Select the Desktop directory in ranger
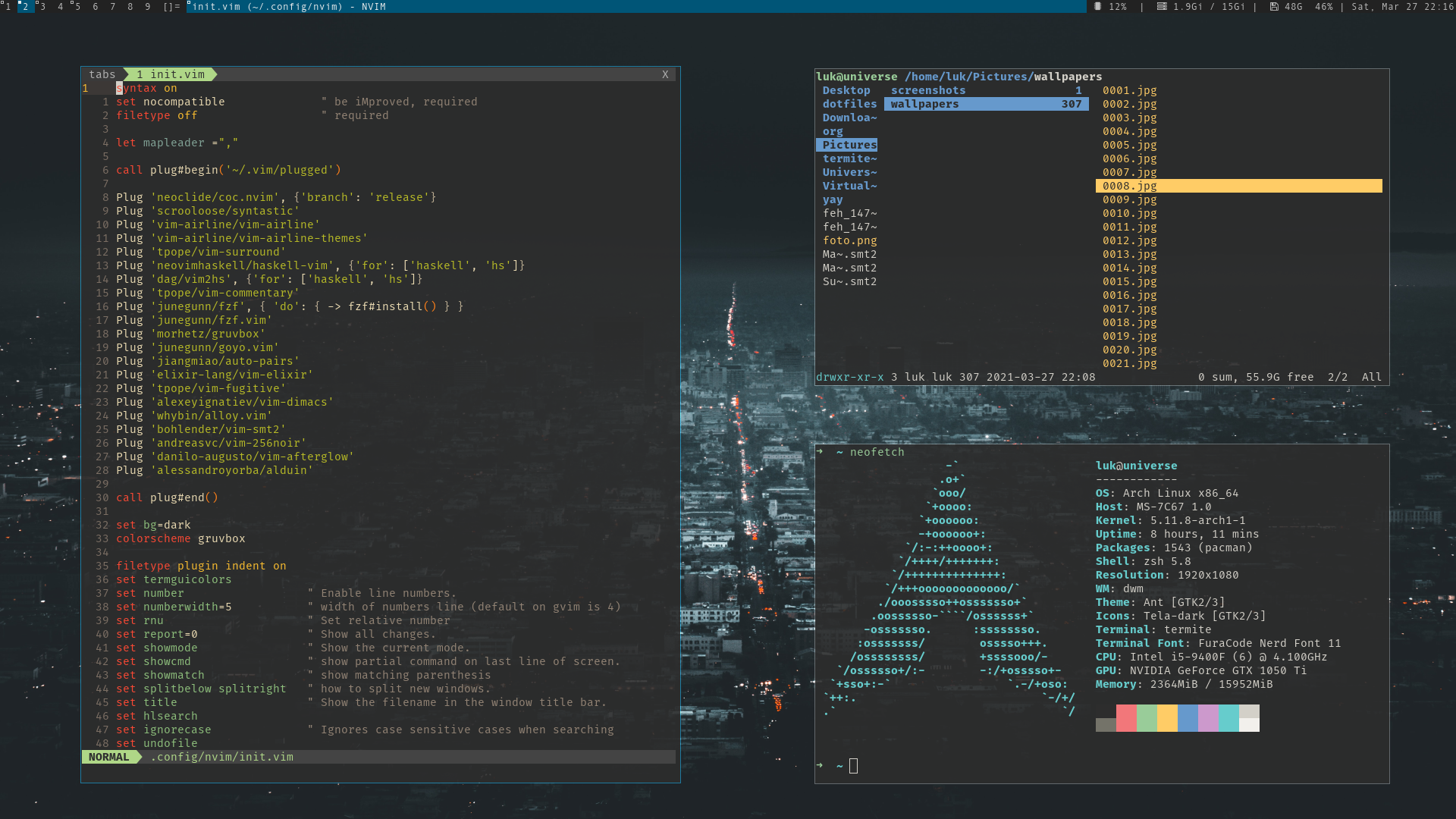1456x819 pixels. tap(846, 90)
